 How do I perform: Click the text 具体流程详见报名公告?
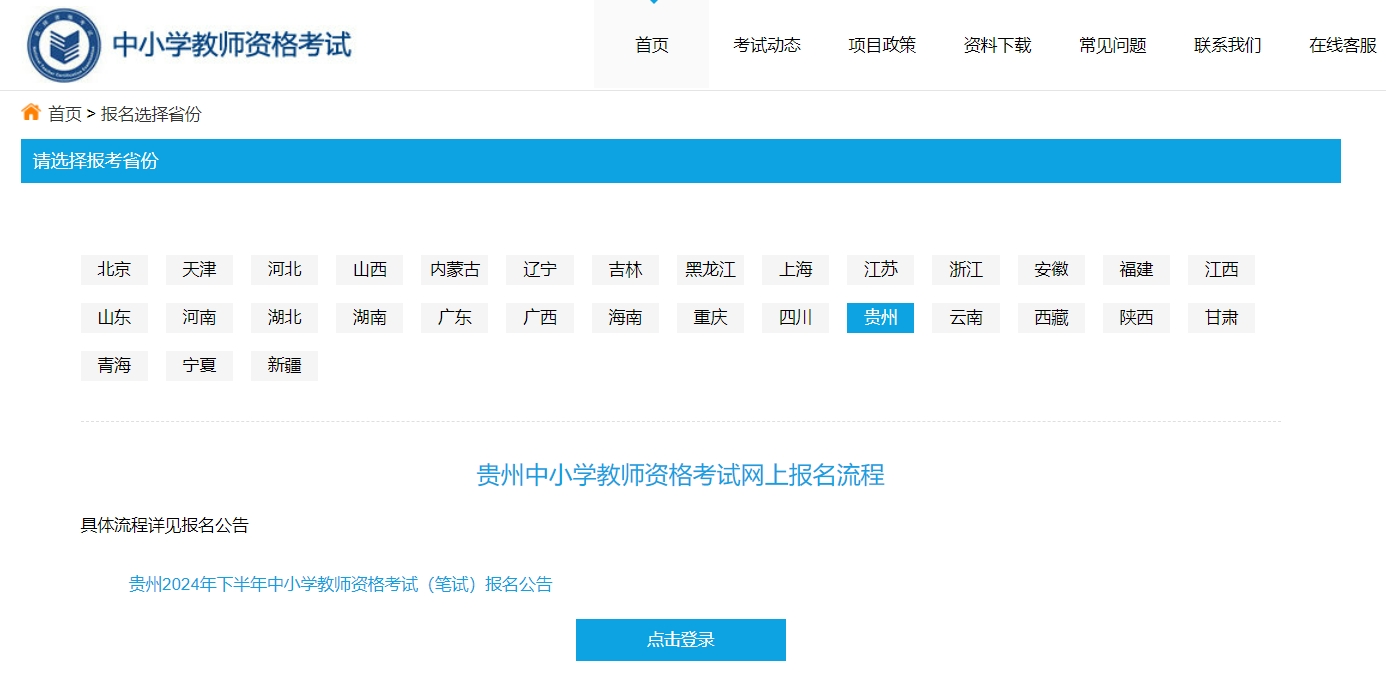click(x=164, y=526)
